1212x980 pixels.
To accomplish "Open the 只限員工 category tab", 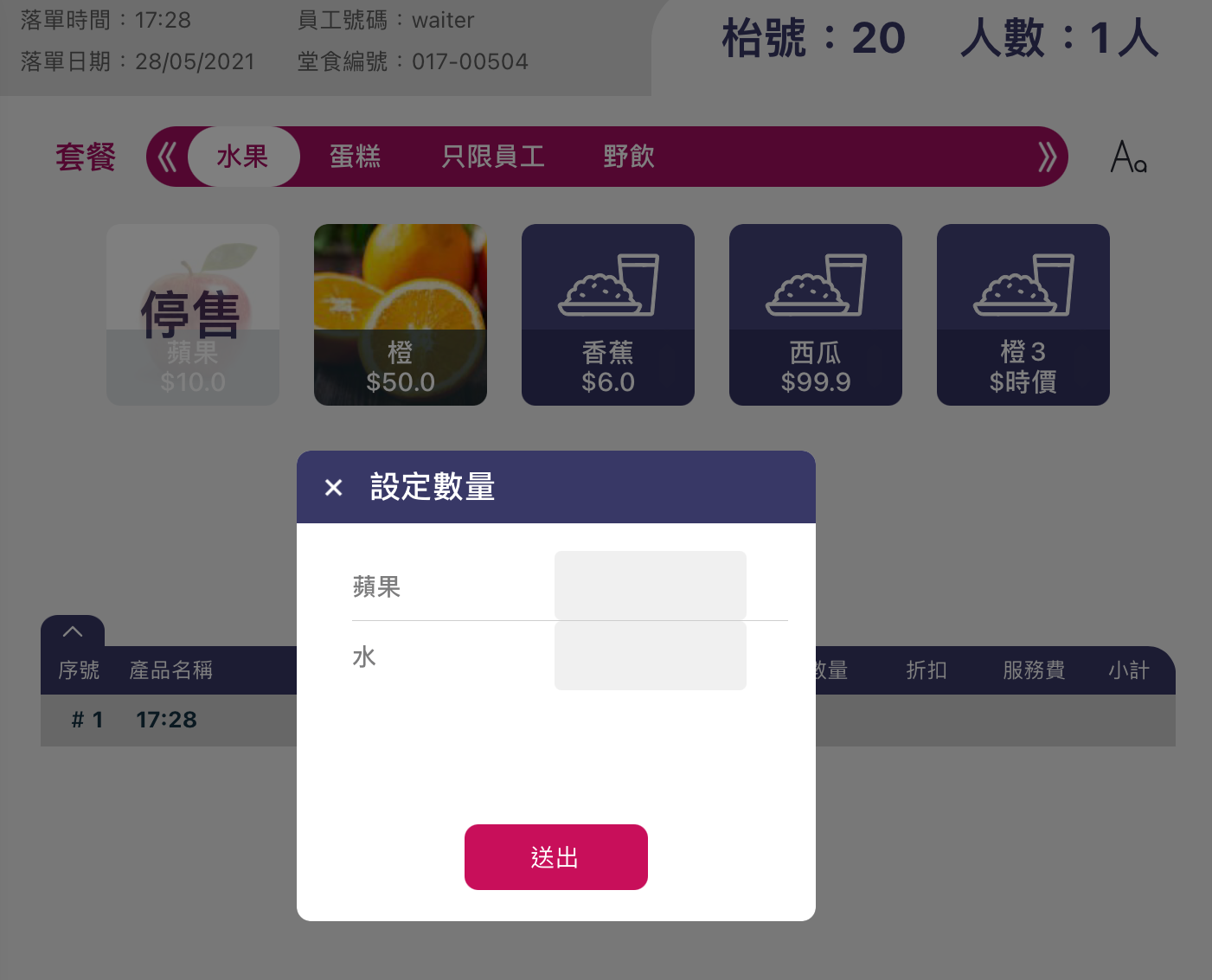I will tap(493, 157).
